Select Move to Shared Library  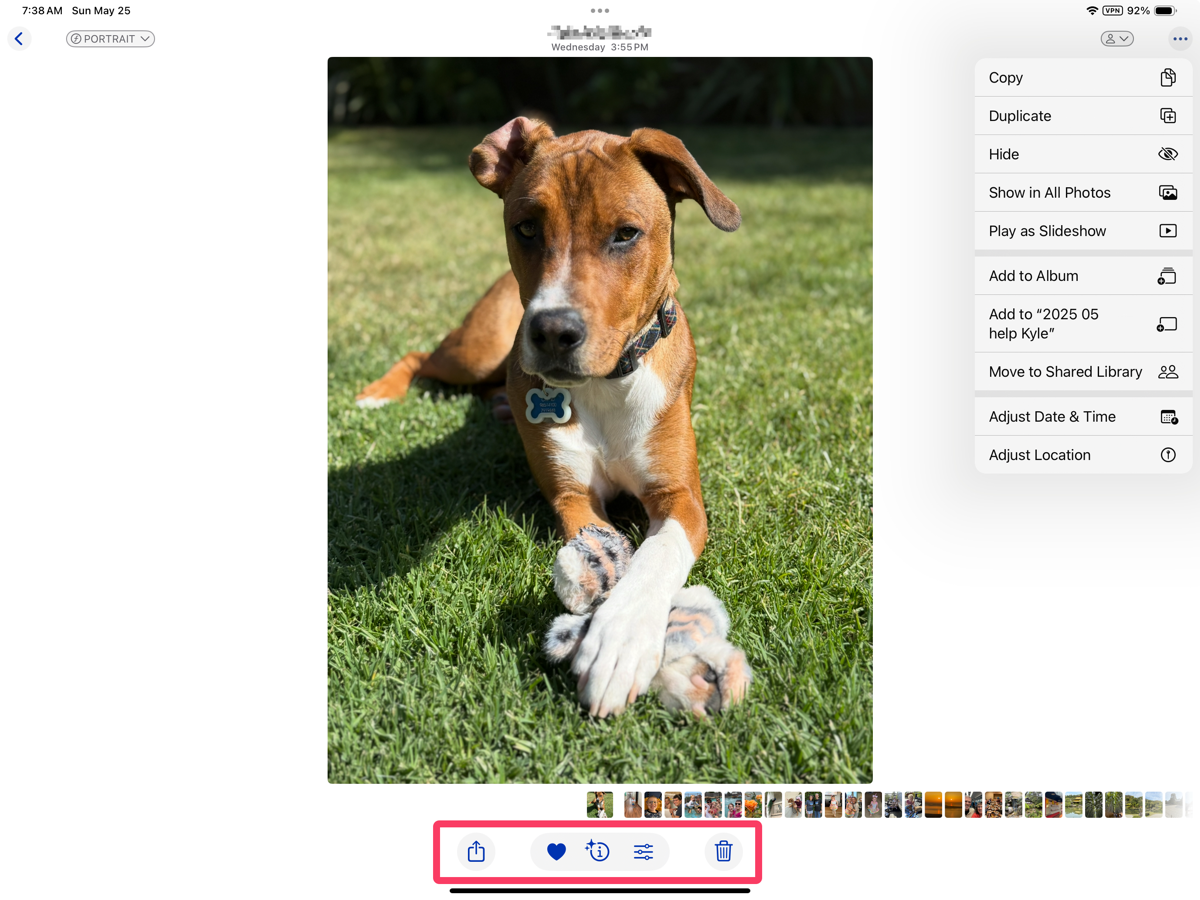(x=1082, y=372)
